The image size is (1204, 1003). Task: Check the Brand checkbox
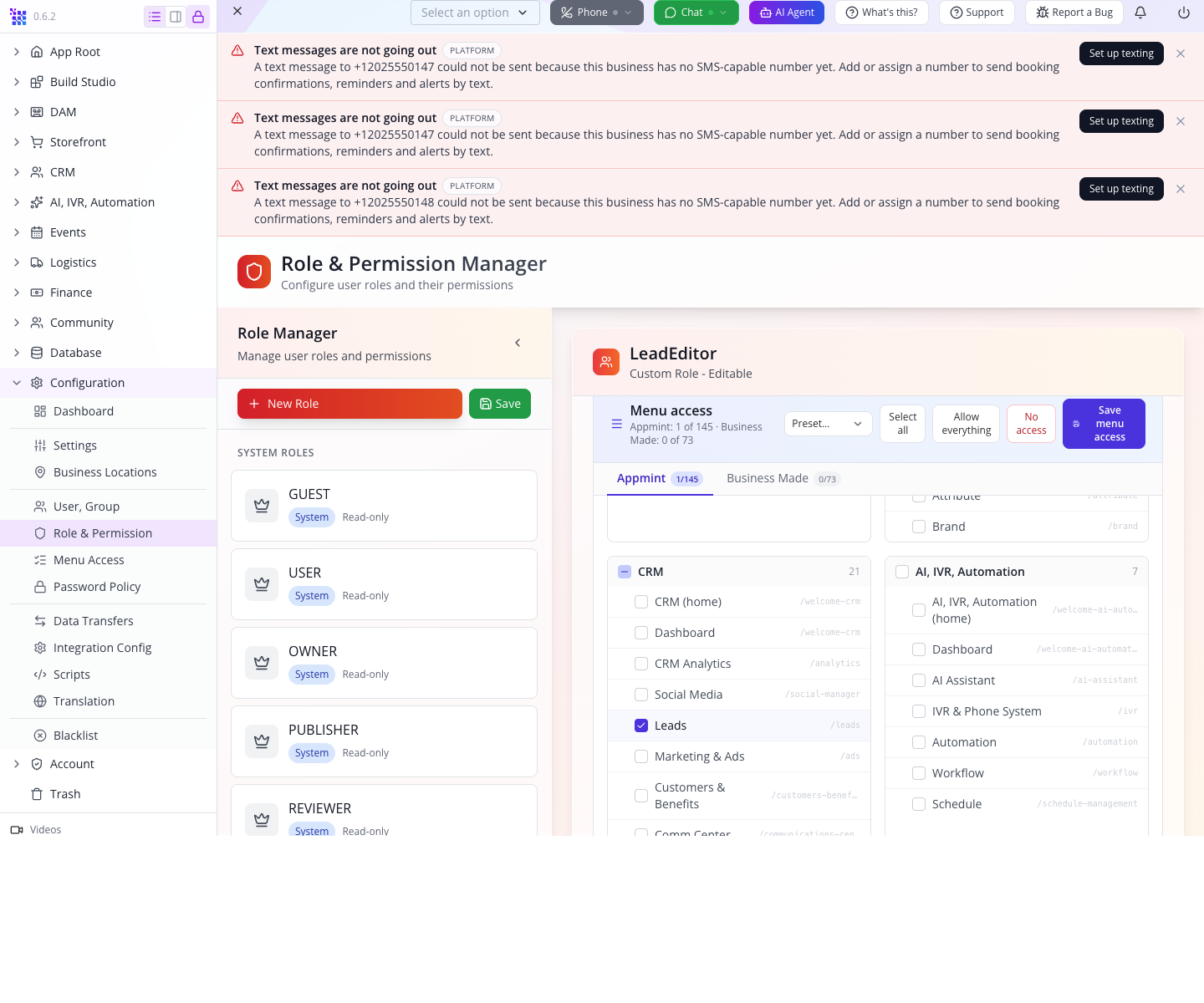point(919,527)
